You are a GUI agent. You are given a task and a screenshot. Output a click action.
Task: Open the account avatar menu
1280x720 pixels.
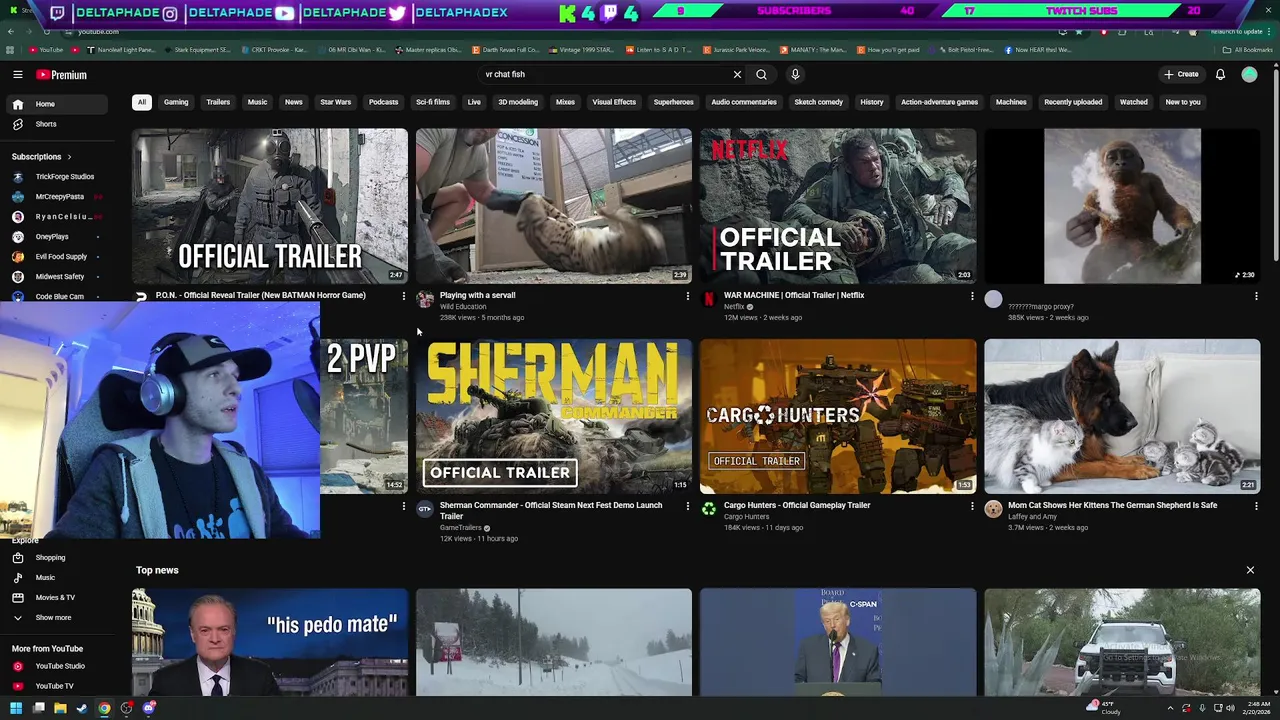point(1249,75)
